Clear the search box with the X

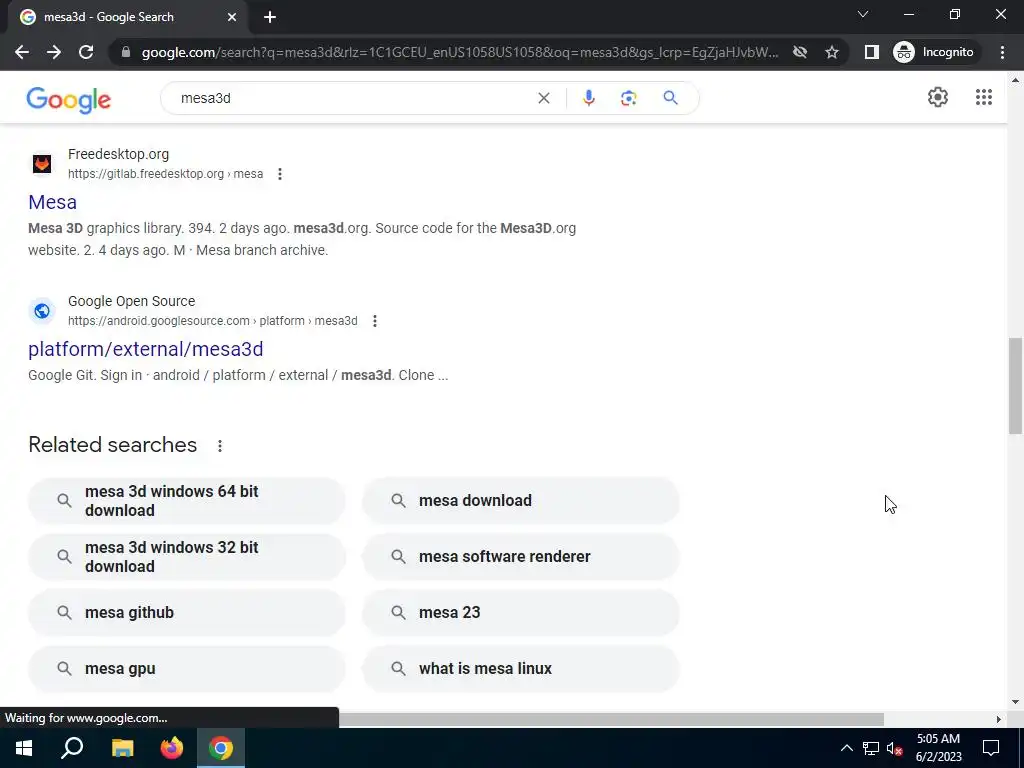tap(543, 98)
